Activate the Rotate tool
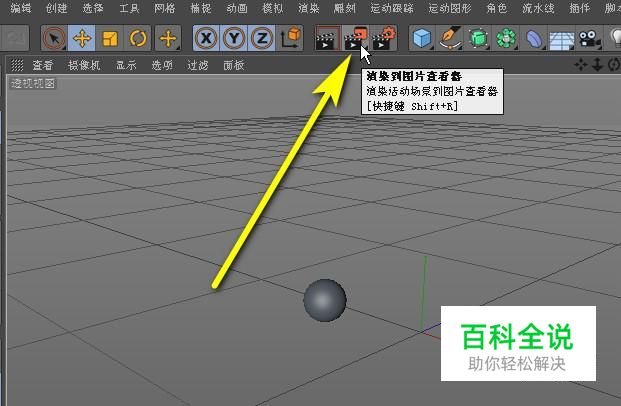Viewport: 621px width, 406px height. (137, 38)
